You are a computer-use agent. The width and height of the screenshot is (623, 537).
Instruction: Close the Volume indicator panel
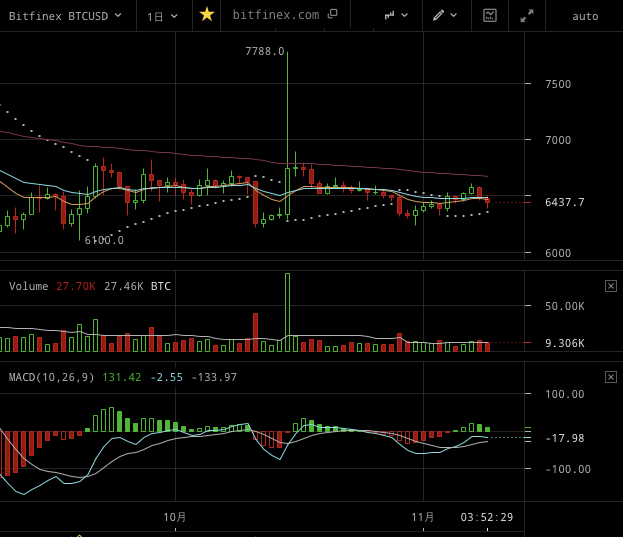611,286
